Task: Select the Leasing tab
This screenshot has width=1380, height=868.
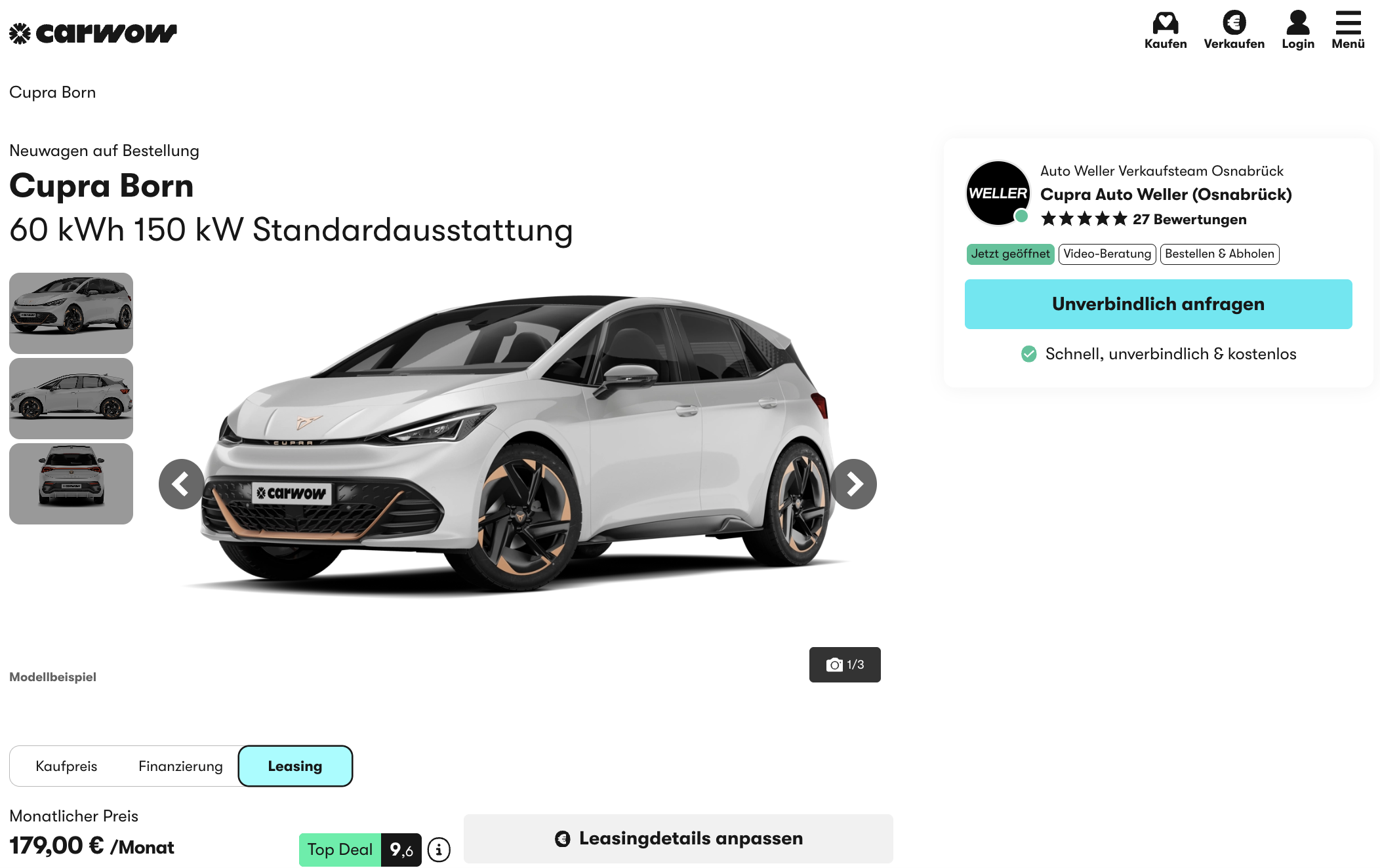Action: click(x=295, y=766)
